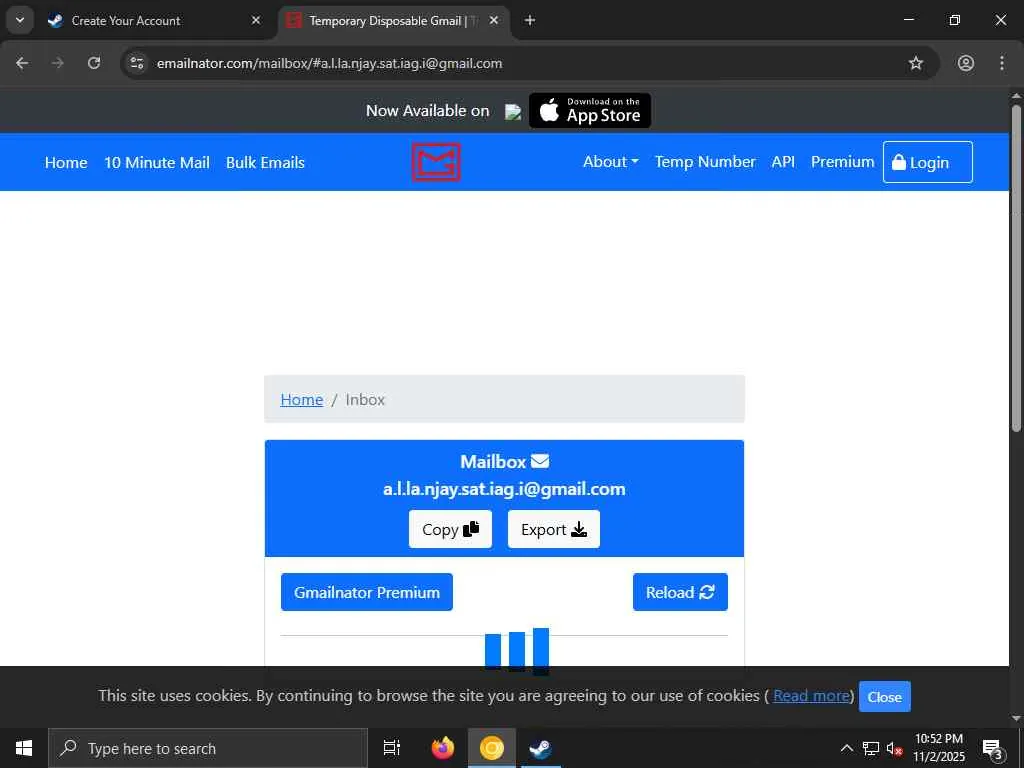
Task: Launch Firefox from the taskbar
Action: click(x=443, y=748)
